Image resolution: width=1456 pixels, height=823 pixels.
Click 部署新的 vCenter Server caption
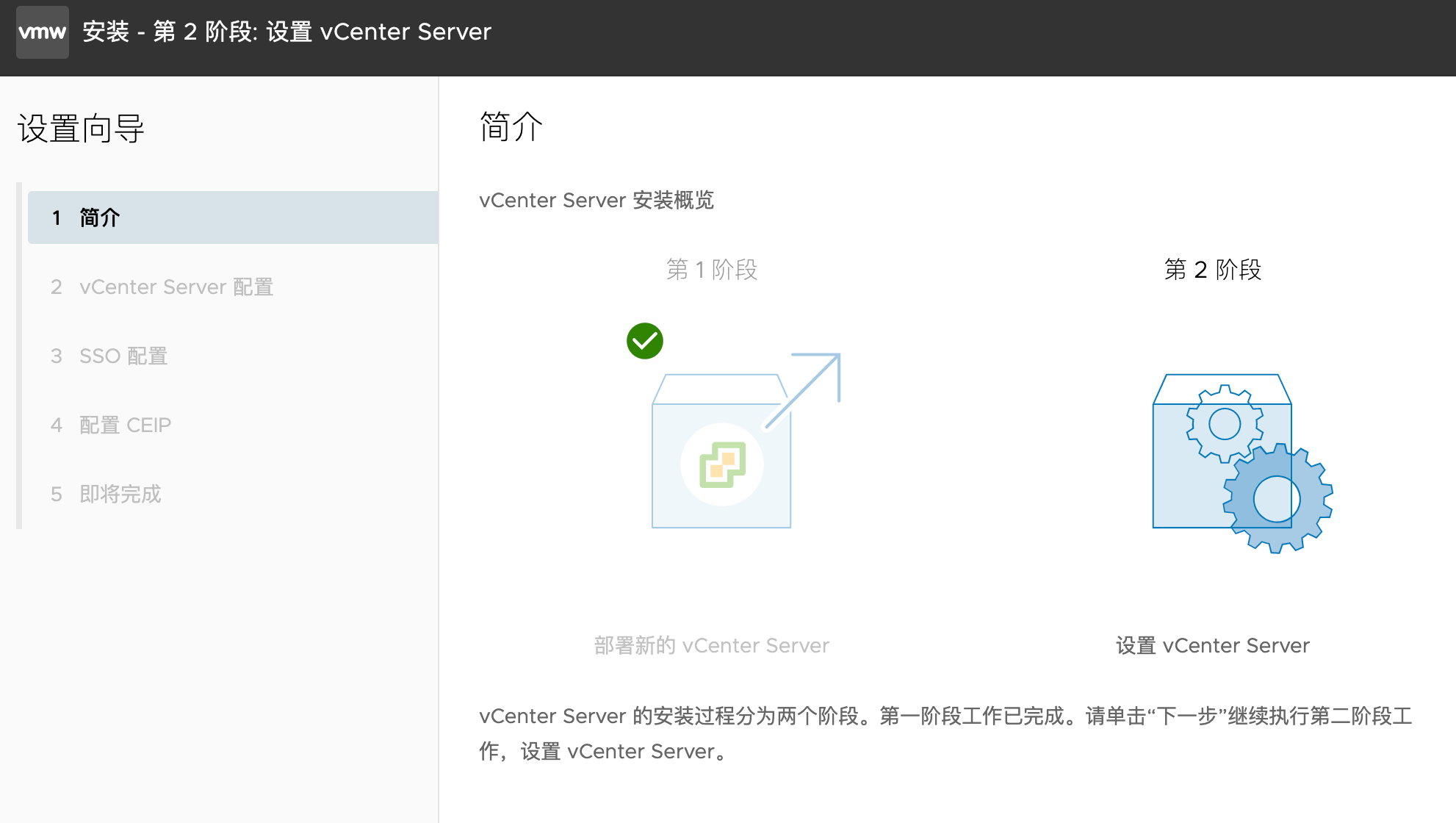coord(711,645)
